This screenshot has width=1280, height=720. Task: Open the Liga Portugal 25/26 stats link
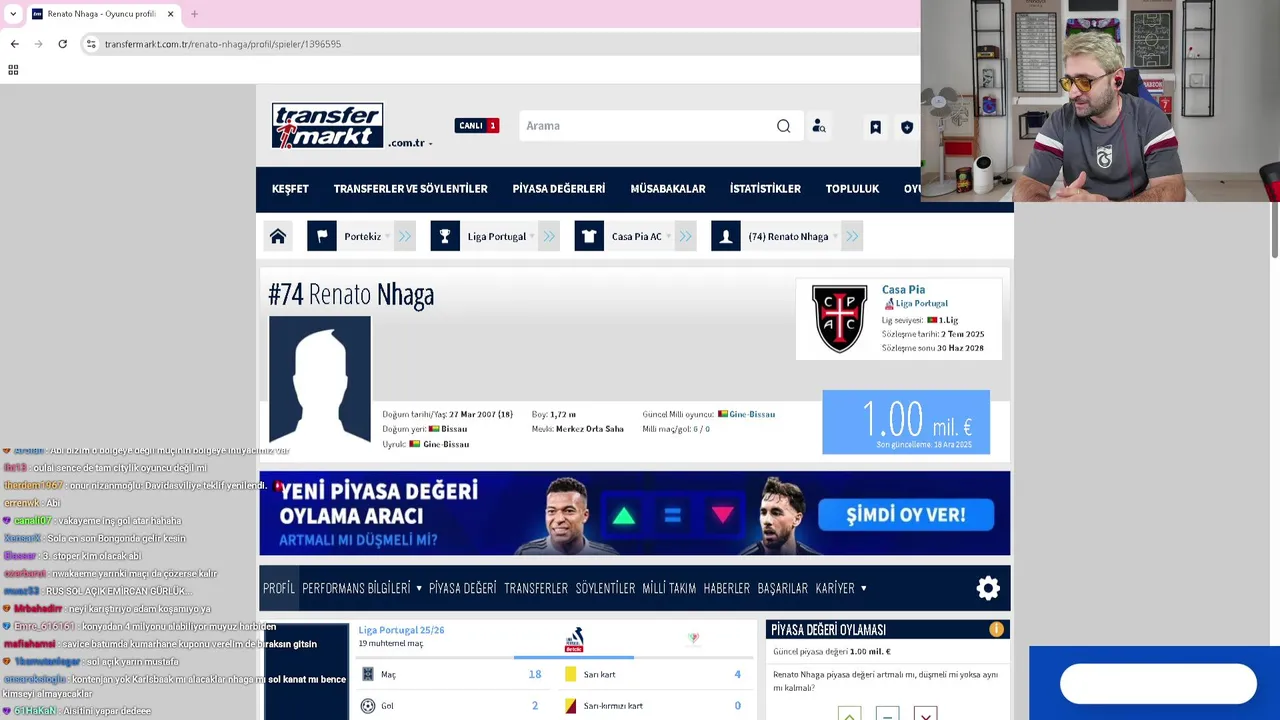tap(401, 630)
